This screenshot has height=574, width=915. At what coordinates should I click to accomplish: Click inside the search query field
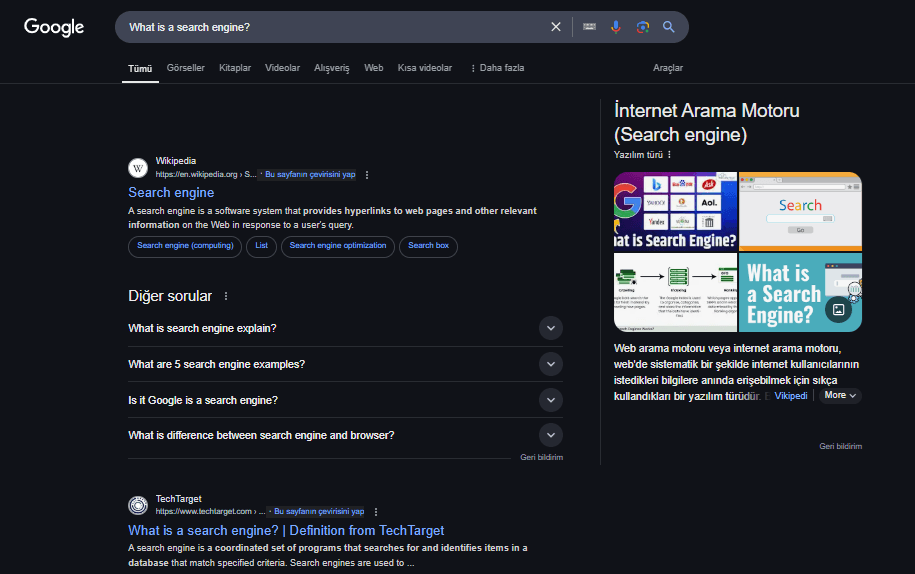330,27
